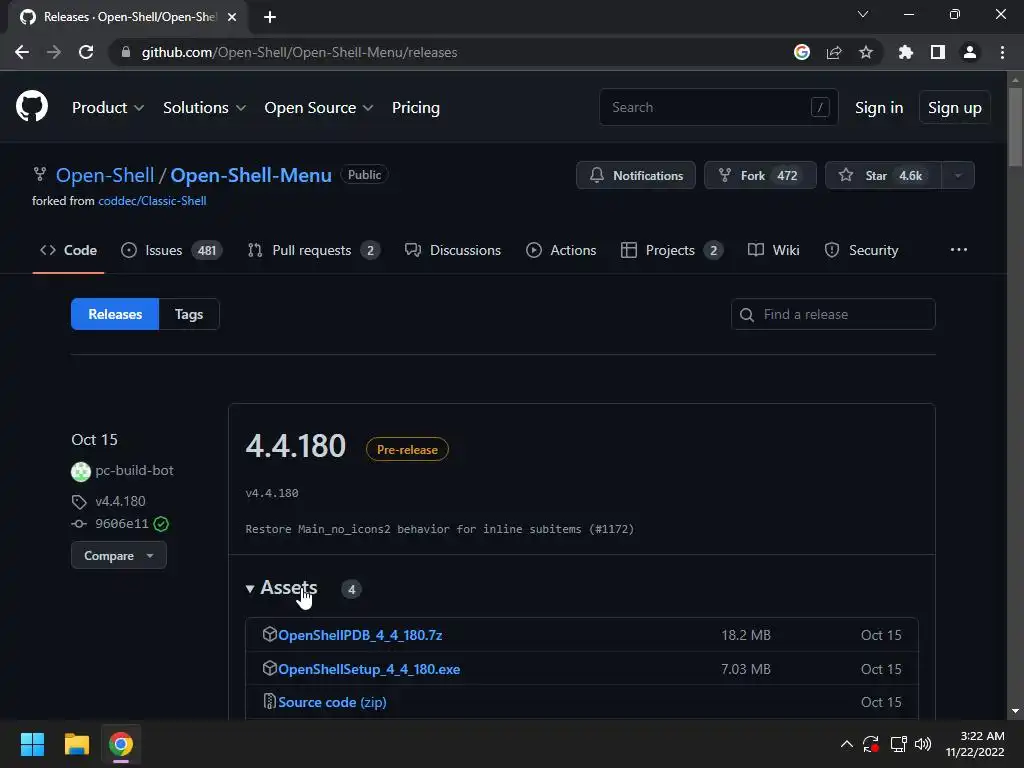1024x768 pixels.
Task: Click the GitHub Octocat logo
Action: (x=32, y=106)
